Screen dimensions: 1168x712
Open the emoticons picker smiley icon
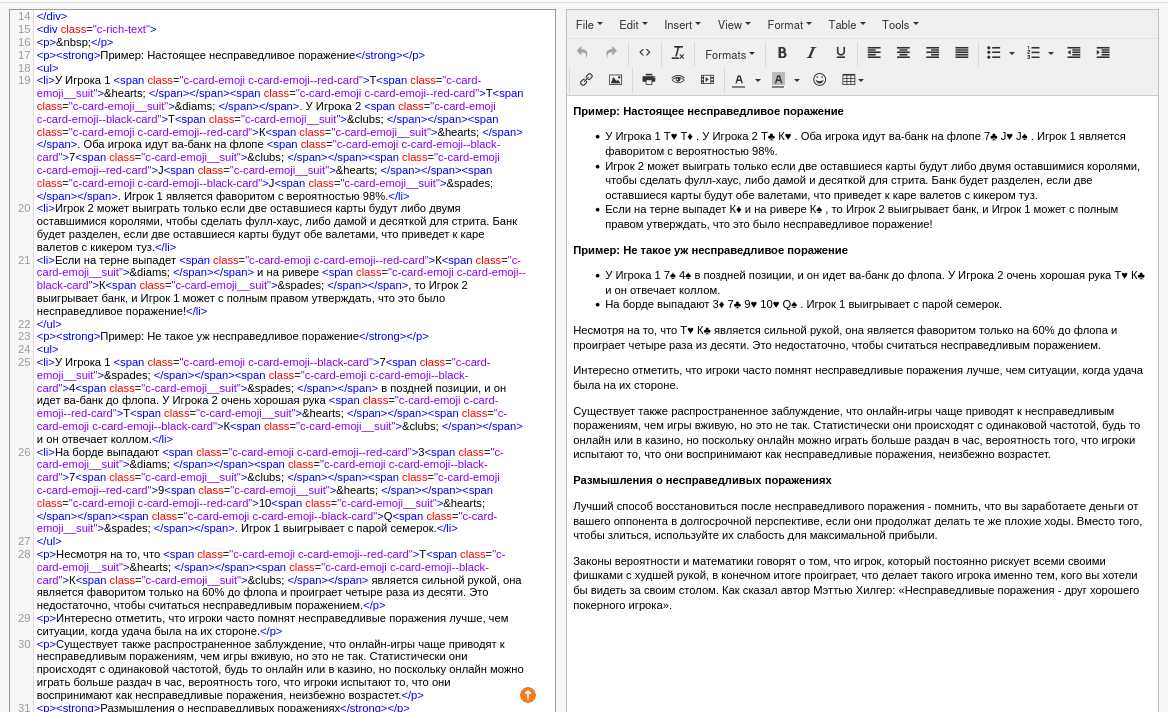[x=819, y=80]
